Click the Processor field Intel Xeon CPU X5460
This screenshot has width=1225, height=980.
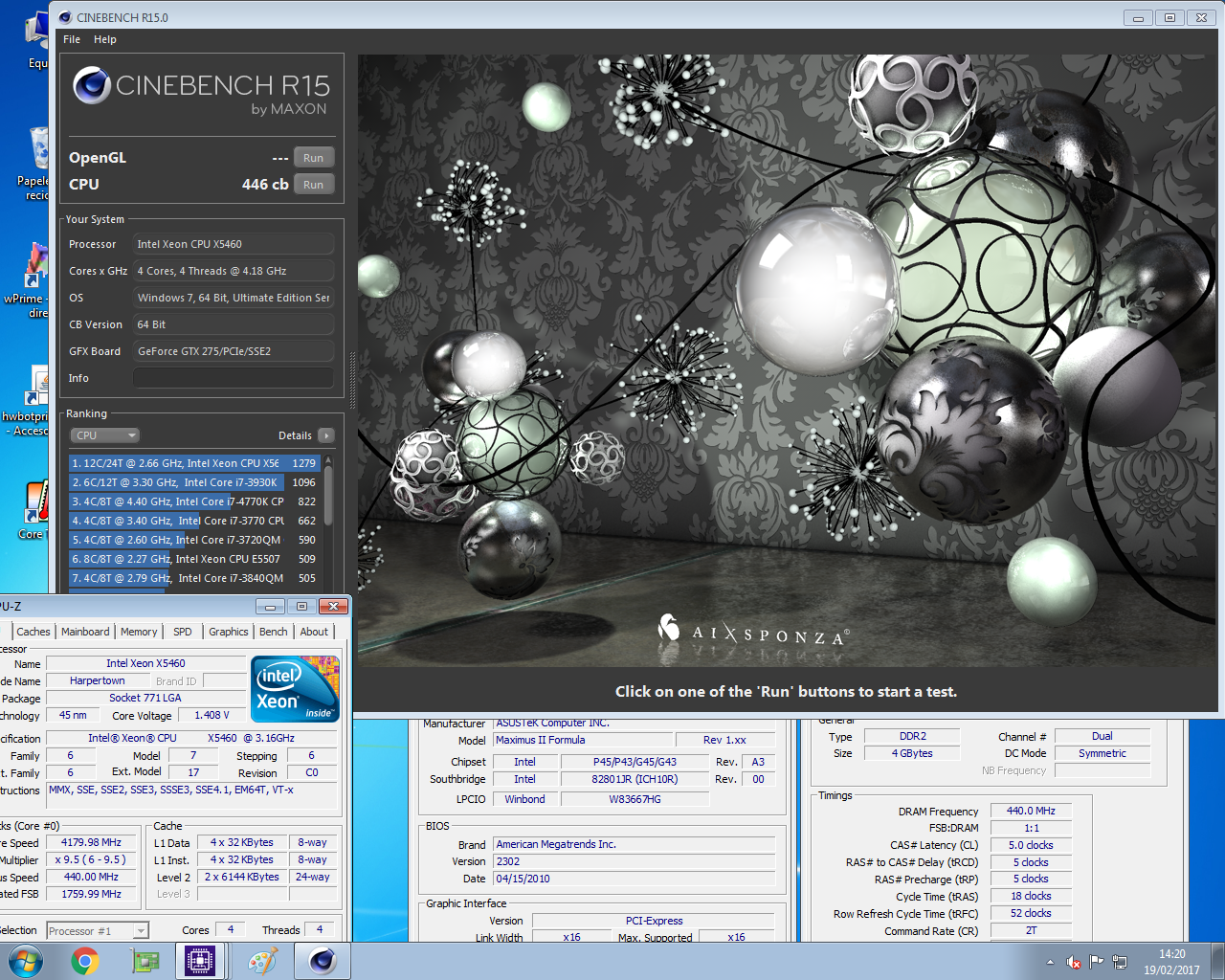[234, 244]
